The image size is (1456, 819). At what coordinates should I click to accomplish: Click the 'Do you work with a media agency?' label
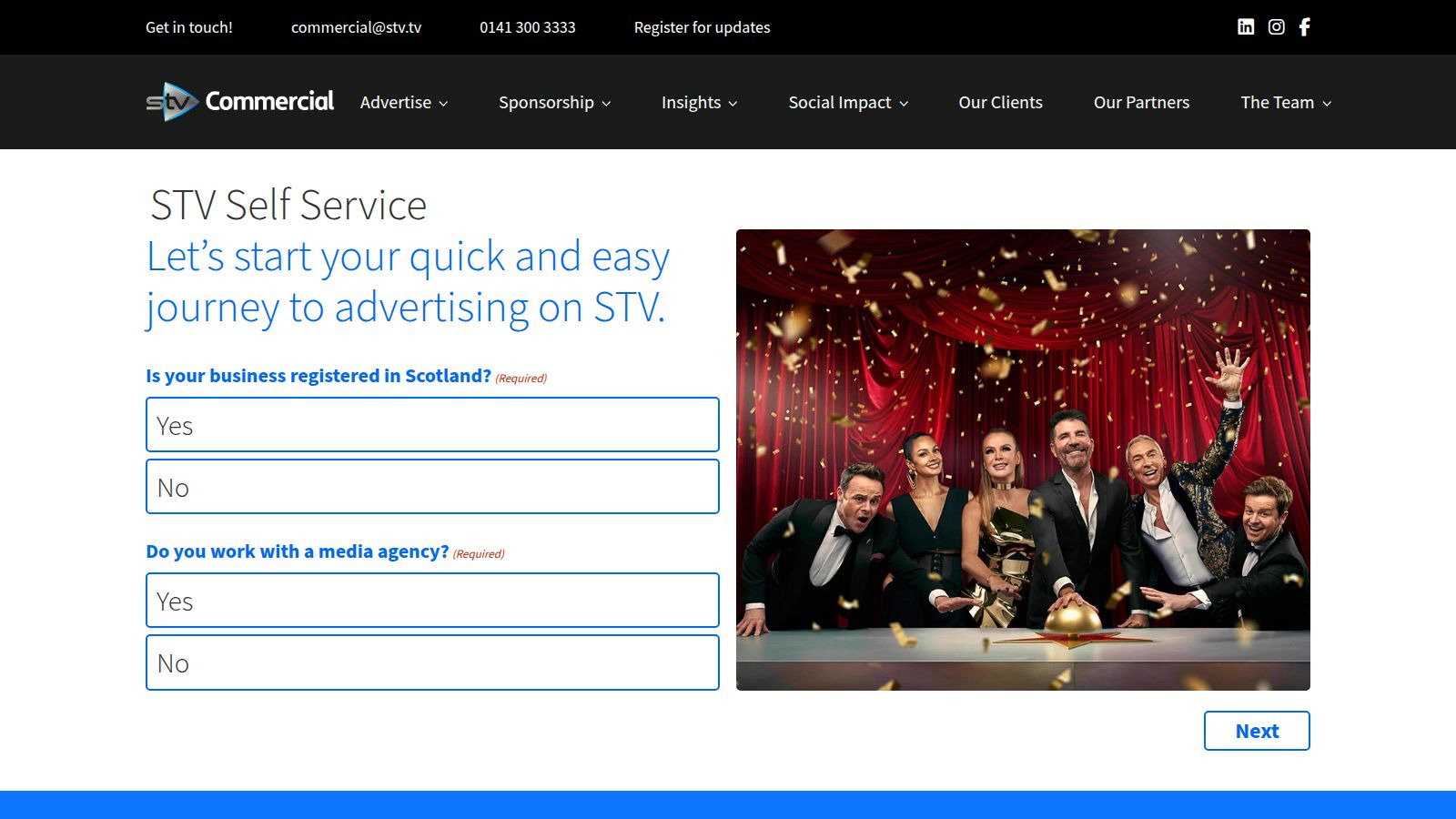(x=298, y=551)
